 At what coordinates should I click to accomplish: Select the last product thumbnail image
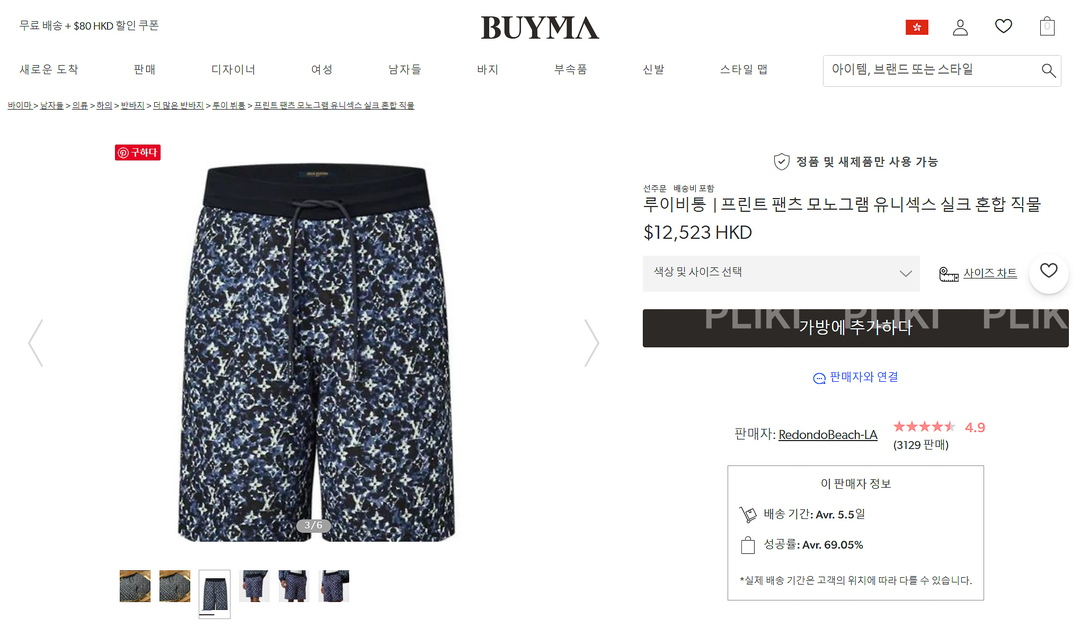pyautogui.click(x=334, y=586)
